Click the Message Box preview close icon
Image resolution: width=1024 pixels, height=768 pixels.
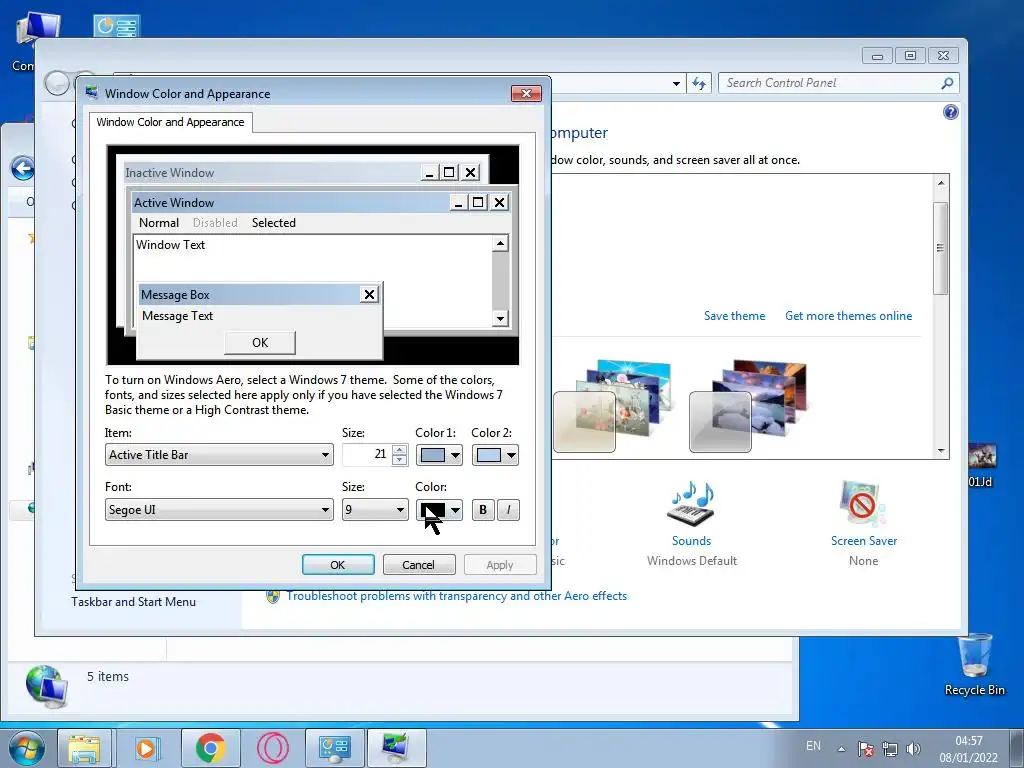(369, 295)
